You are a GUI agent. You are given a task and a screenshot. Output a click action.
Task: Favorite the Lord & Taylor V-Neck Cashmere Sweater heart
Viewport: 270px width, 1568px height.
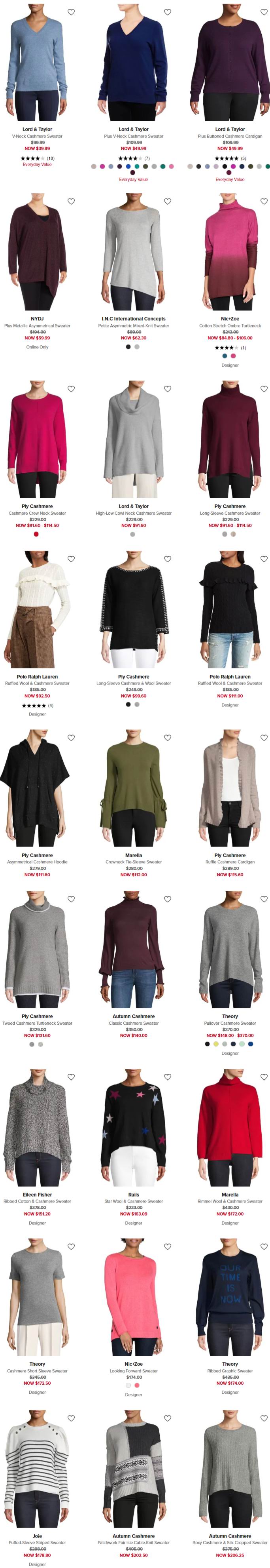(x=71, y=12)
